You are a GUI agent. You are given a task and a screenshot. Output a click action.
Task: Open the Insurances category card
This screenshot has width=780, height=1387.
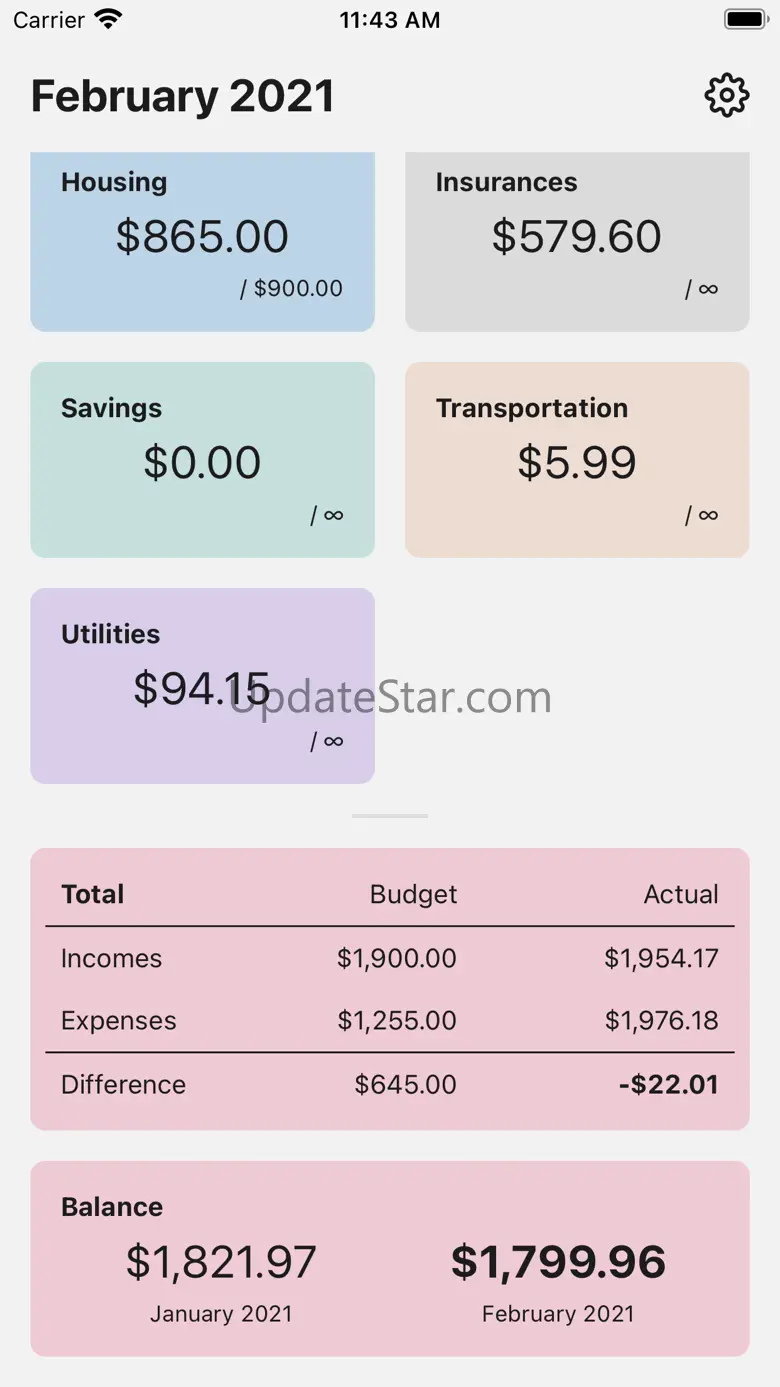[x=577, y=240]
